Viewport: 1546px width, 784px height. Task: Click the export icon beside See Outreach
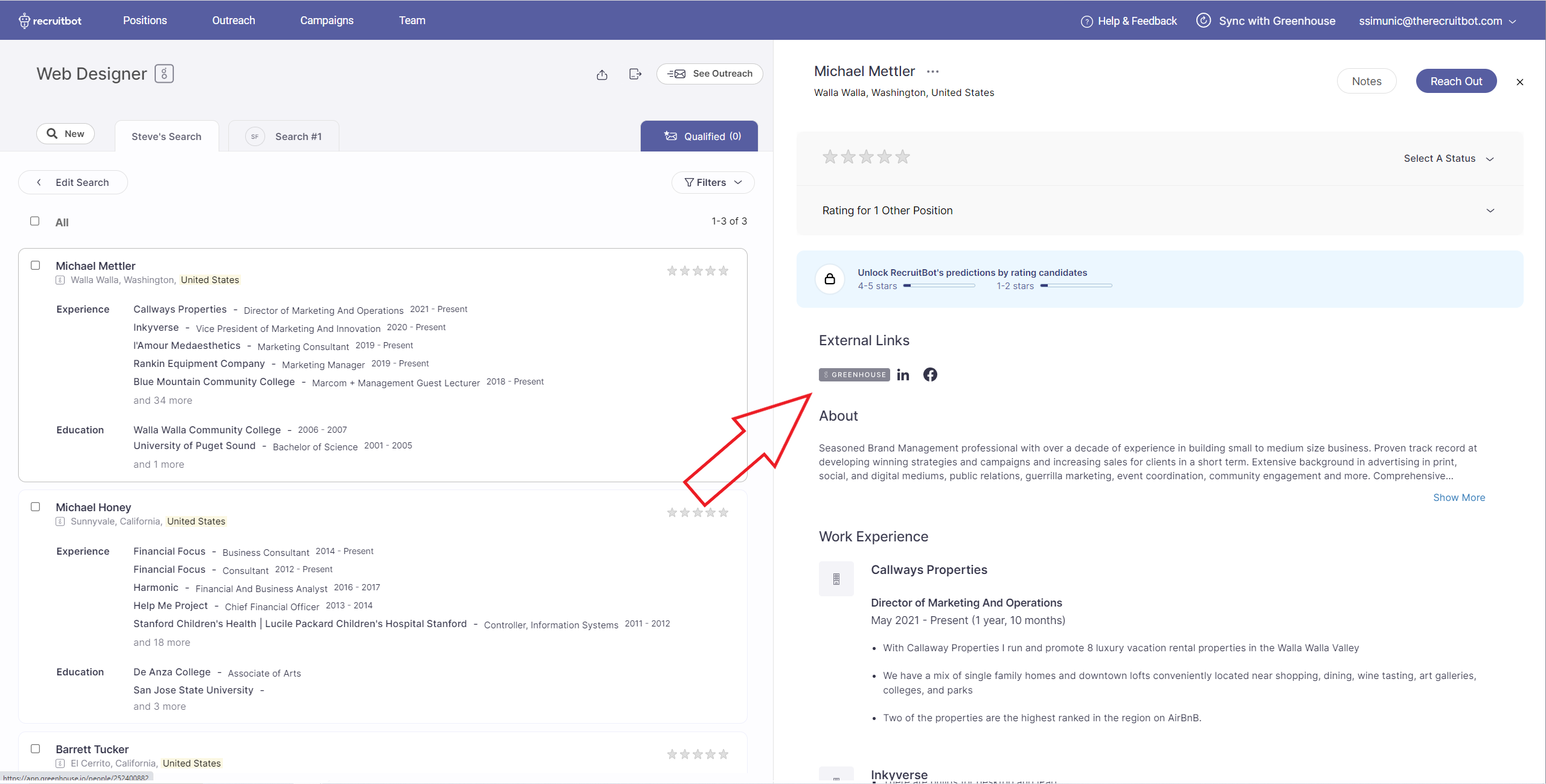pyautogui.click(x=635, y=74)
